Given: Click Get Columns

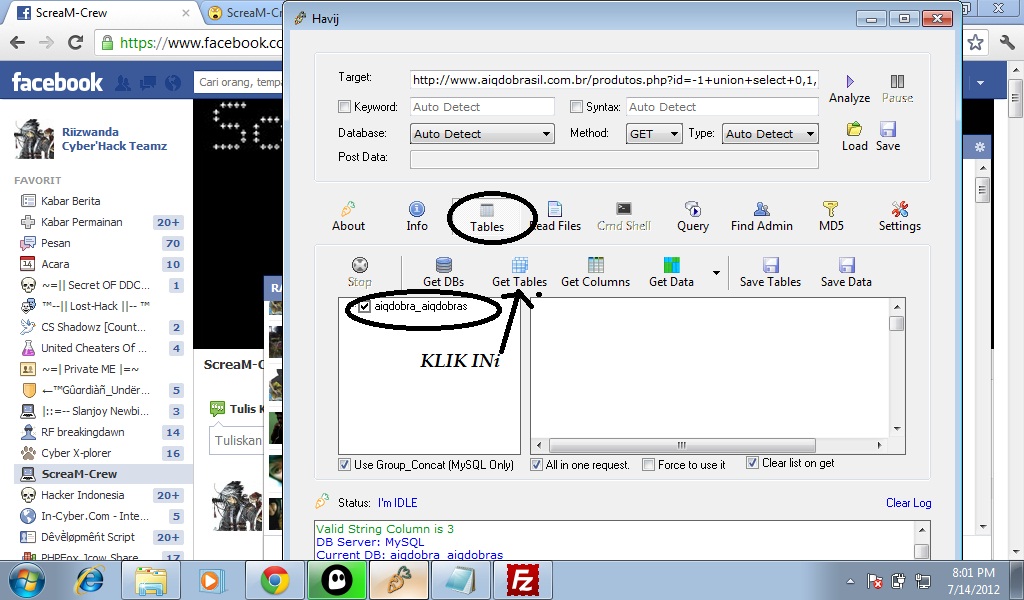Looking at the screenshot, I should pyautogui.click(x=596, y=273).
